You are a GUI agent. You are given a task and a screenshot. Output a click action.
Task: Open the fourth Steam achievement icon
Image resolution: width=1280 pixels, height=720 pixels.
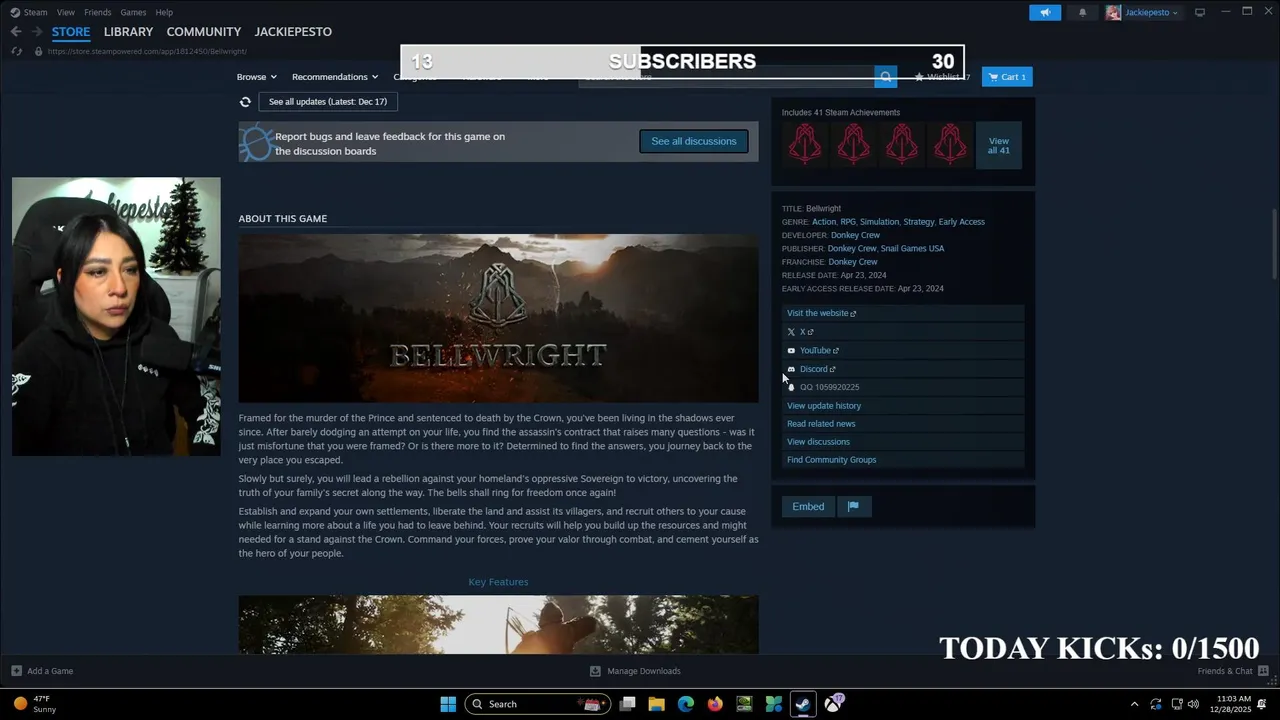point(949,145)
